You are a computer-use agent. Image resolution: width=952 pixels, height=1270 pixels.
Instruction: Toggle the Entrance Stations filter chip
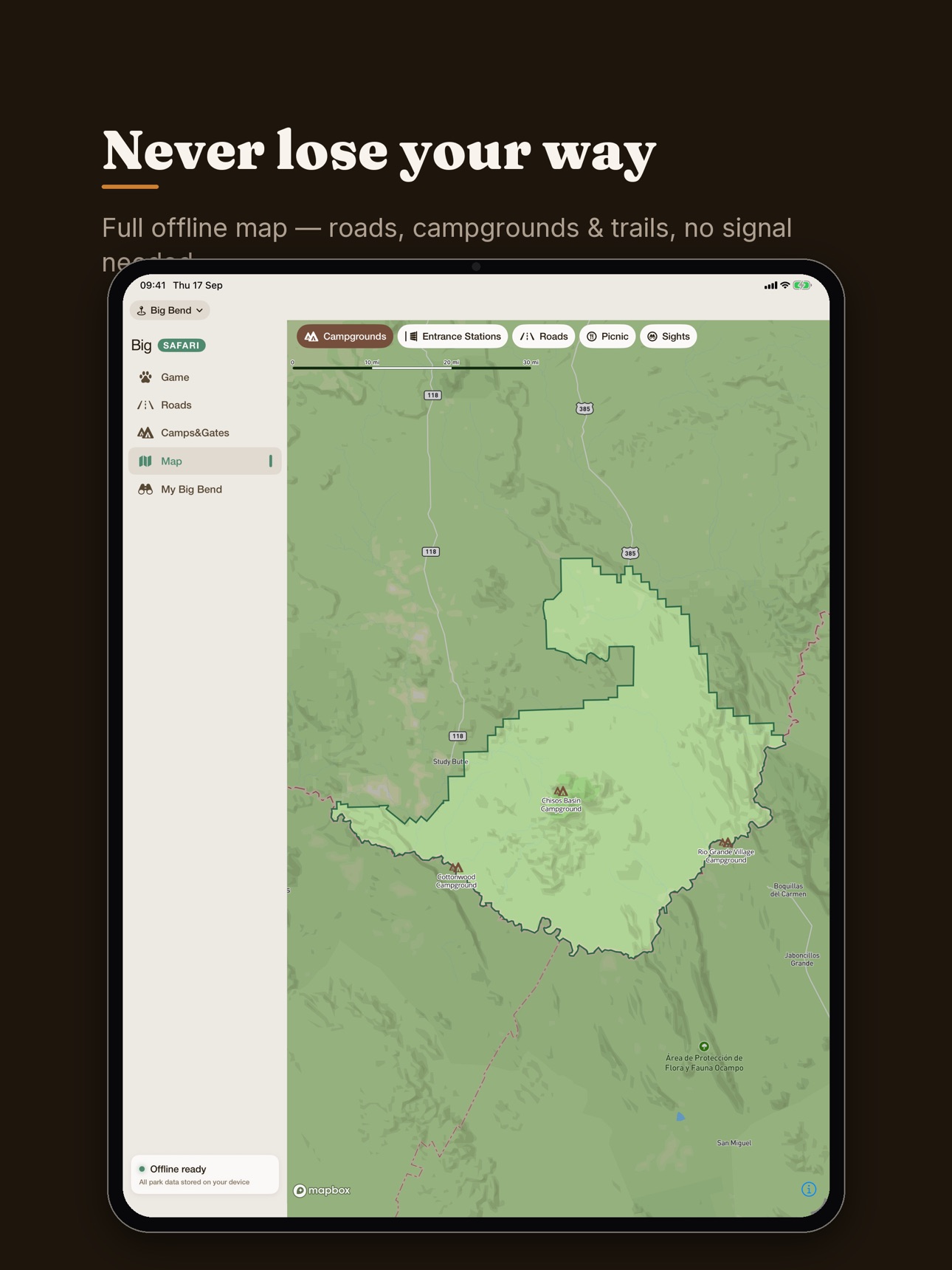coord(453,336)
